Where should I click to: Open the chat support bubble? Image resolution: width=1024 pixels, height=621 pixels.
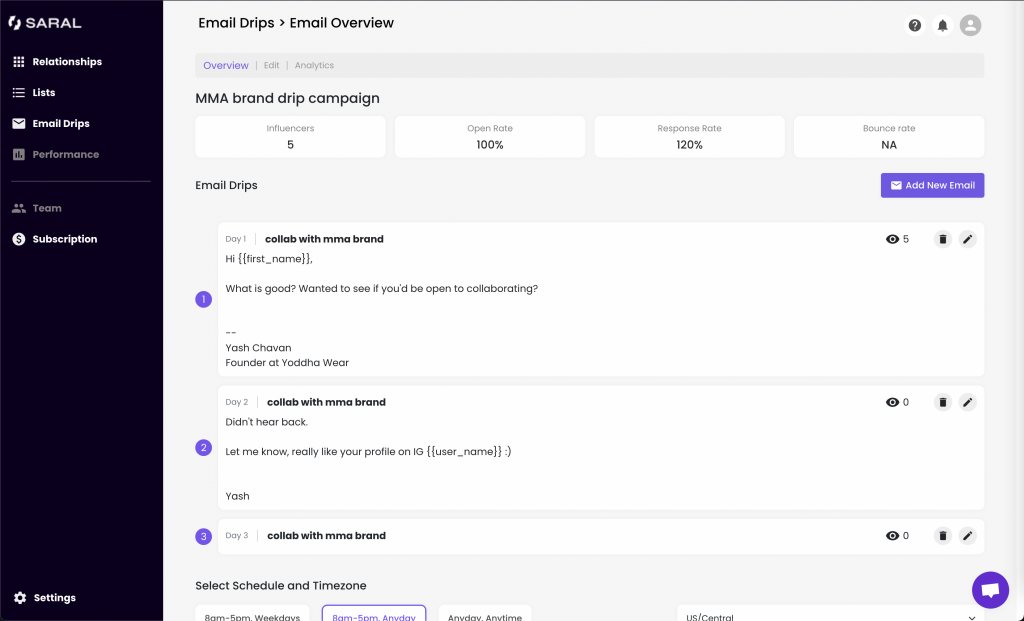pyautogui.click(x=990, y=590)
